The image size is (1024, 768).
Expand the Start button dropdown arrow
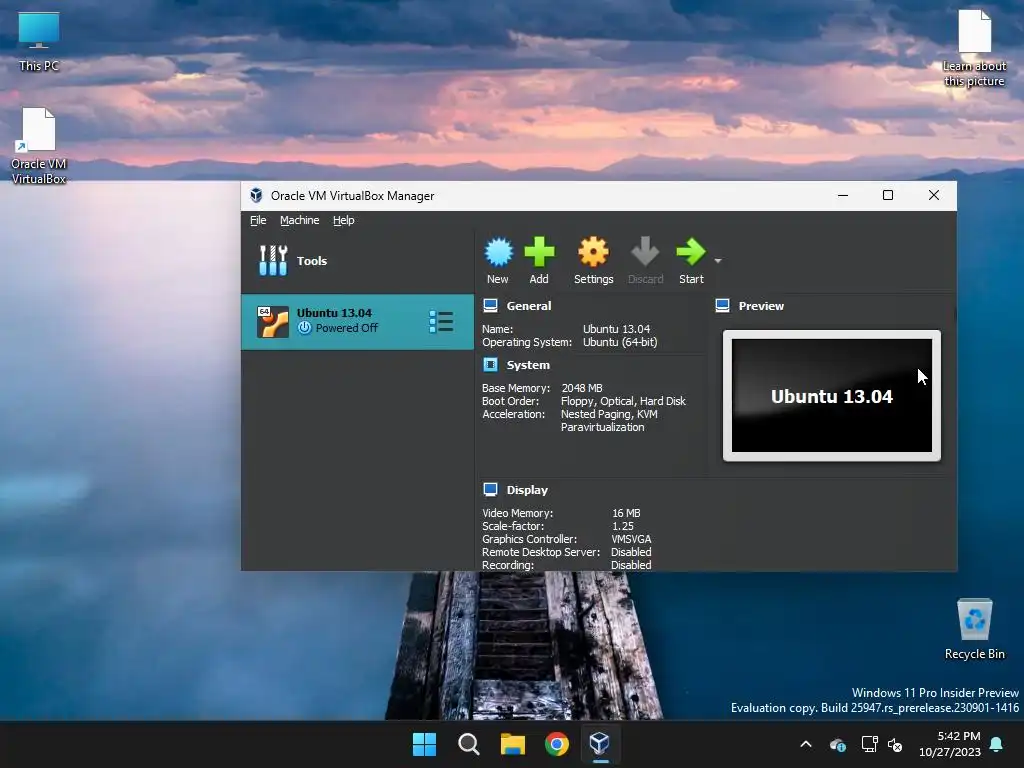tap(718, 261)
